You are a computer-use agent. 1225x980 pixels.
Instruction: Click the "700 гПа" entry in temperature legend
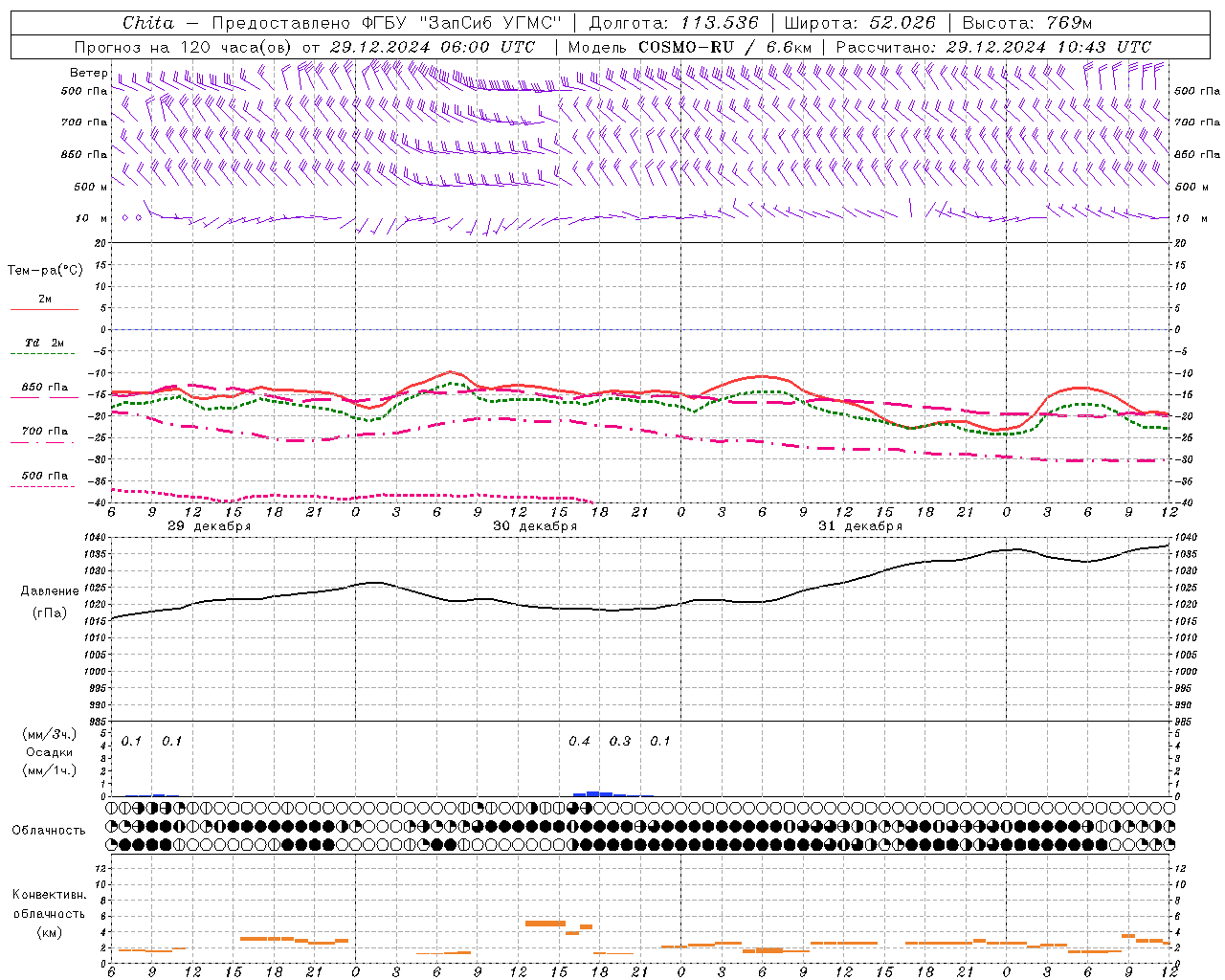coord(45,432)
